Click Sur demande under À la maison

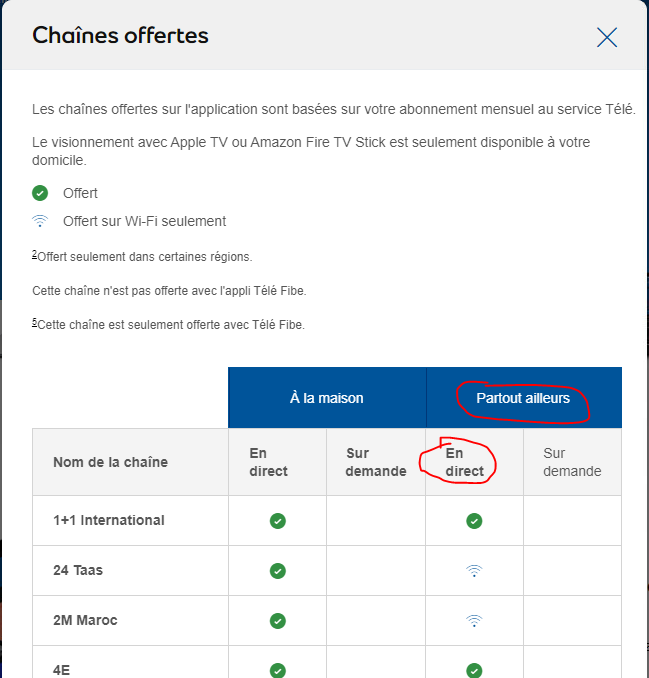coord(376,462)
